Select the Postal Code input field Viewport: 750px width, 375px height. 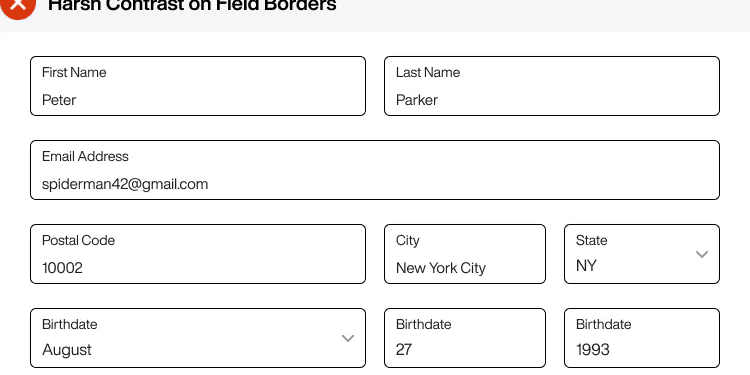tap(198, 254)
